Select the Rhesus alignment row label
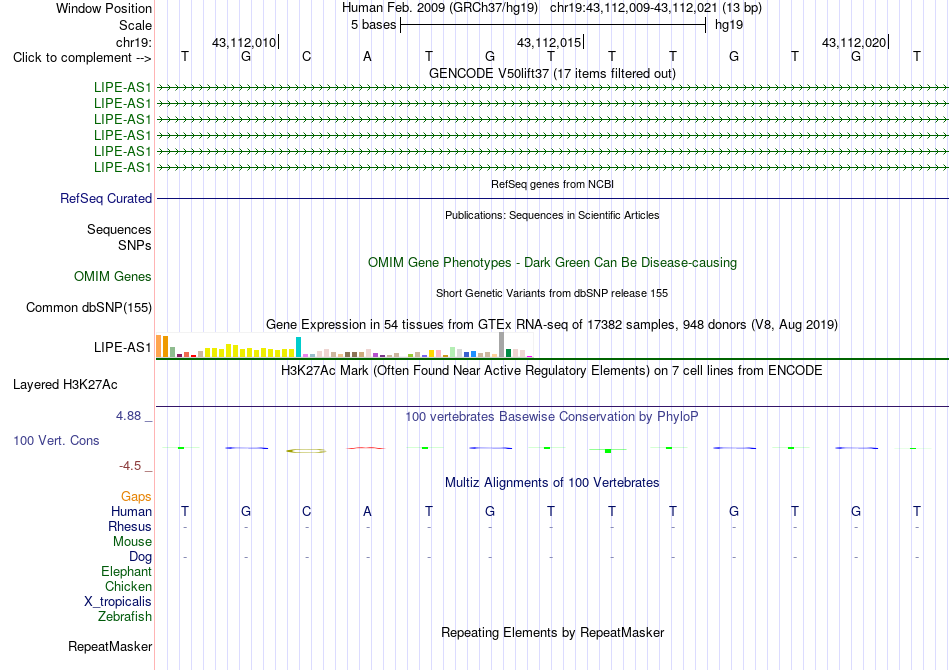The height and width of the screenshot is (670, 950). click(130, 526)
